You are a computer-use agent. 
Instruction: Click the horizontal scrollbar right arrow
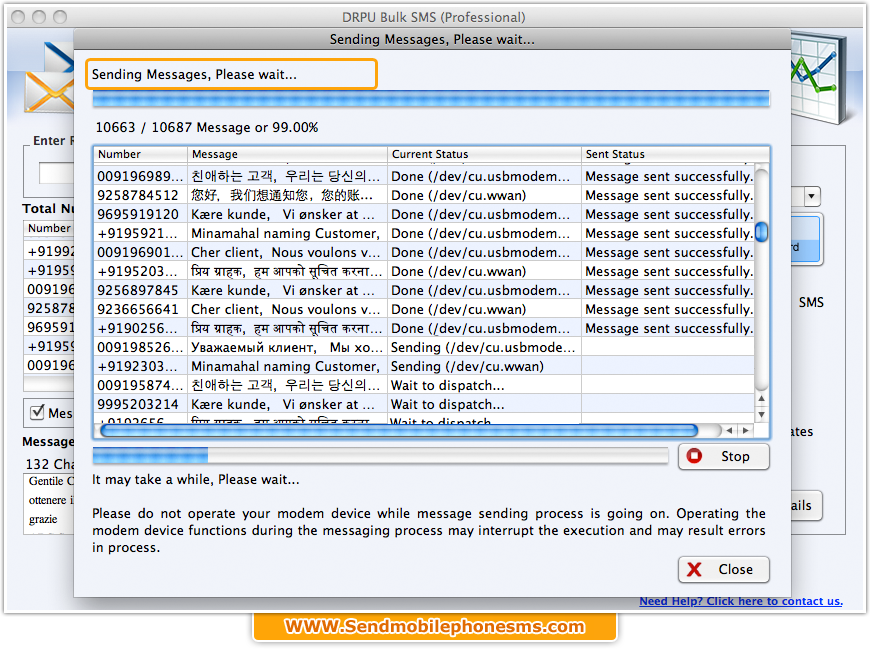[745, 430]
